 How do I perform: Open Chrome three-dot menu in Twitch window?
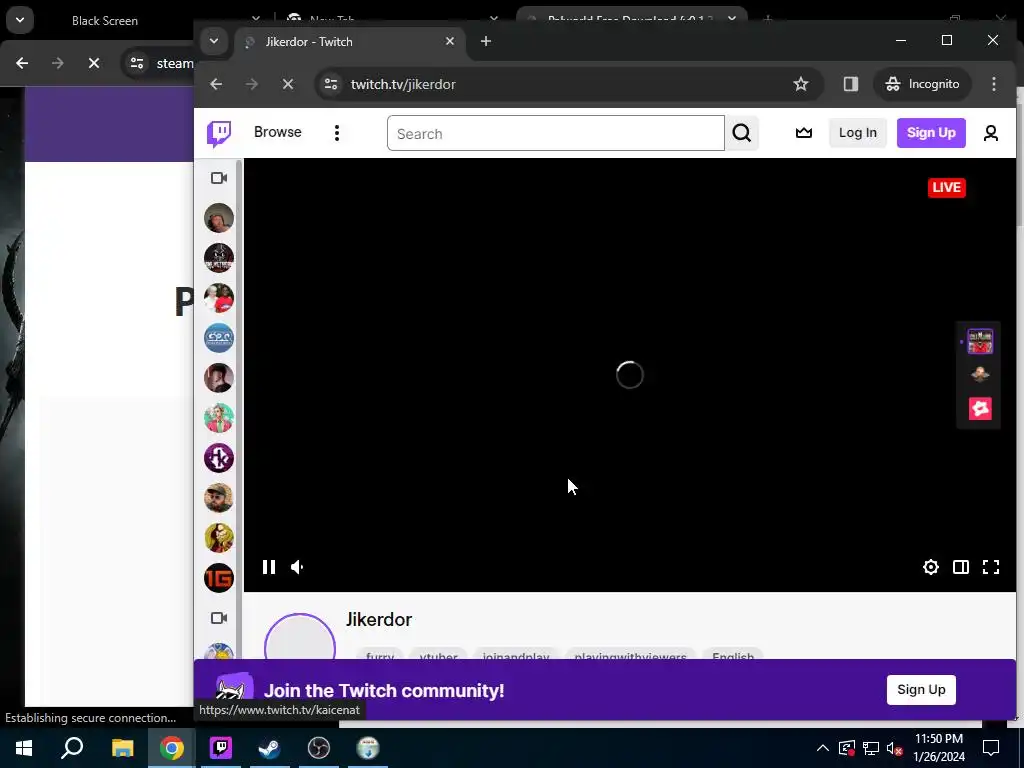tap(993, 84)
